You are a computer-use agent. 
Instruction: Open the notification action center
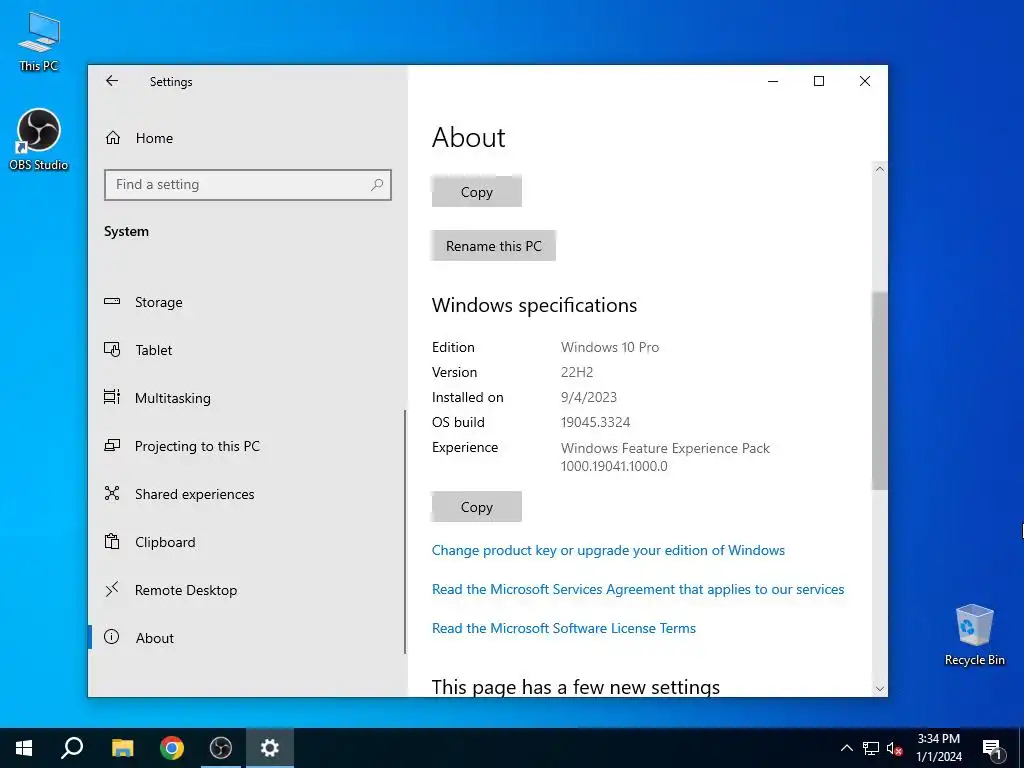(x=993, y=748)
